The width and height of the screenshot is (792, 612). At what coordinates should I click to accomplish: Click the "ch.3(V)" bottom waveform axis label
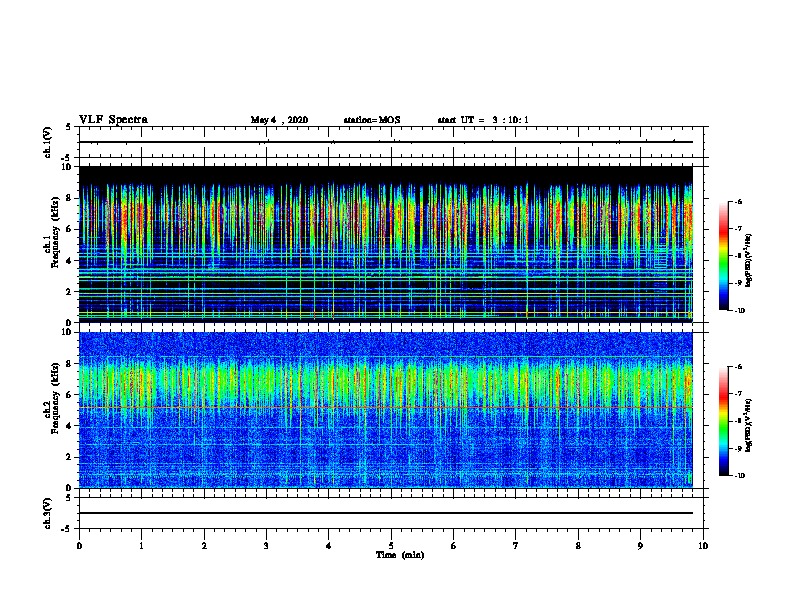[x=48, y=514]
